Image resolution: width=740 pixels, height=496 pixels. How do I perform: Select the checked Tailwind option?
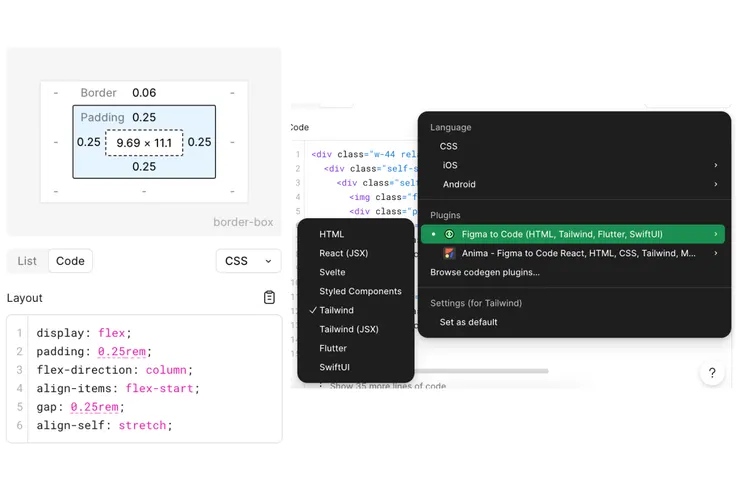[336, 310]
